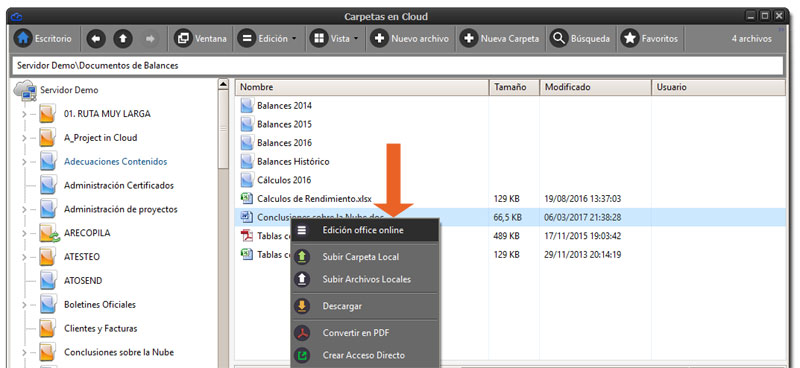This screenshot has height=368, width=800.
Task: Open Balances 2016 folder
Action: (284, 143)
